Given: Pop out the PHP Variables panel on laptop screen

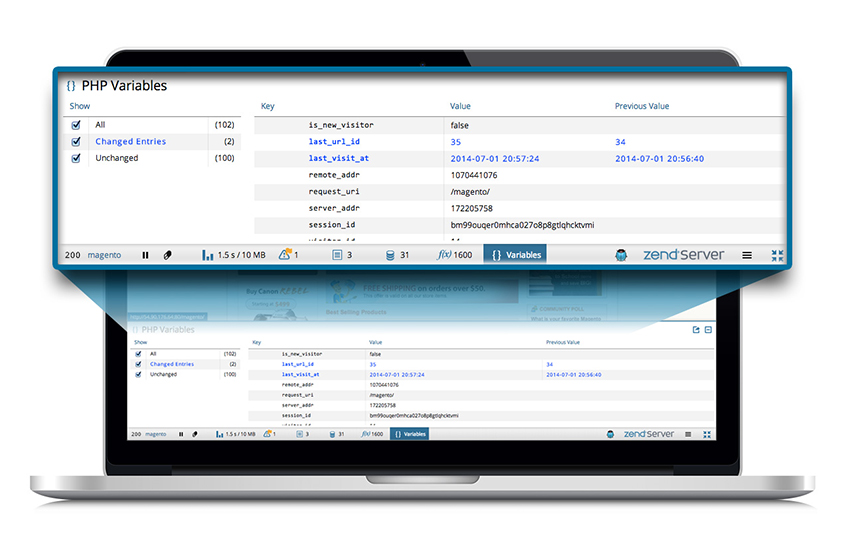Looking at the screenshot, I should [x=697, y=329].
